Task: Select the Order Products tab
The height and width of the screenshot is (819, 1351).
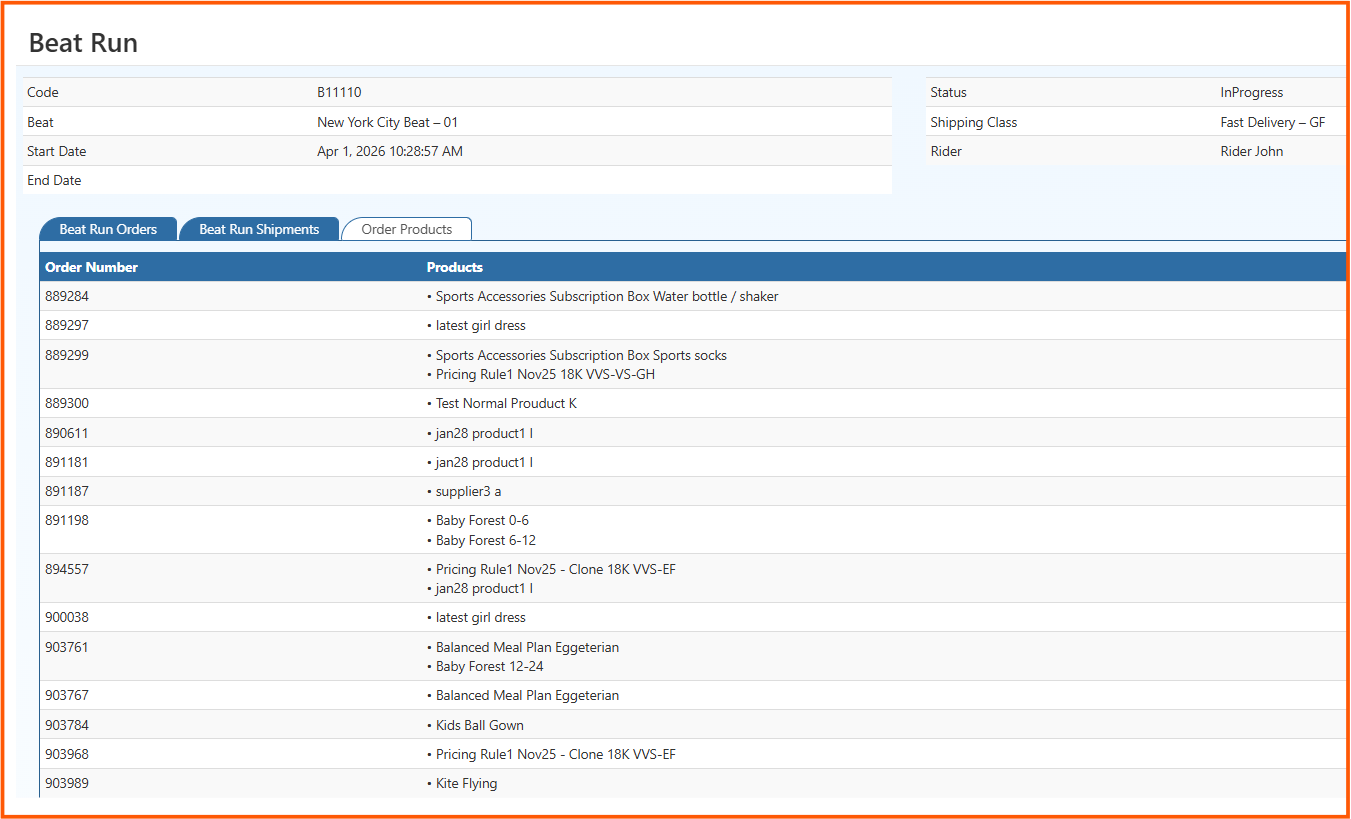Action: [x=406, y=229]
